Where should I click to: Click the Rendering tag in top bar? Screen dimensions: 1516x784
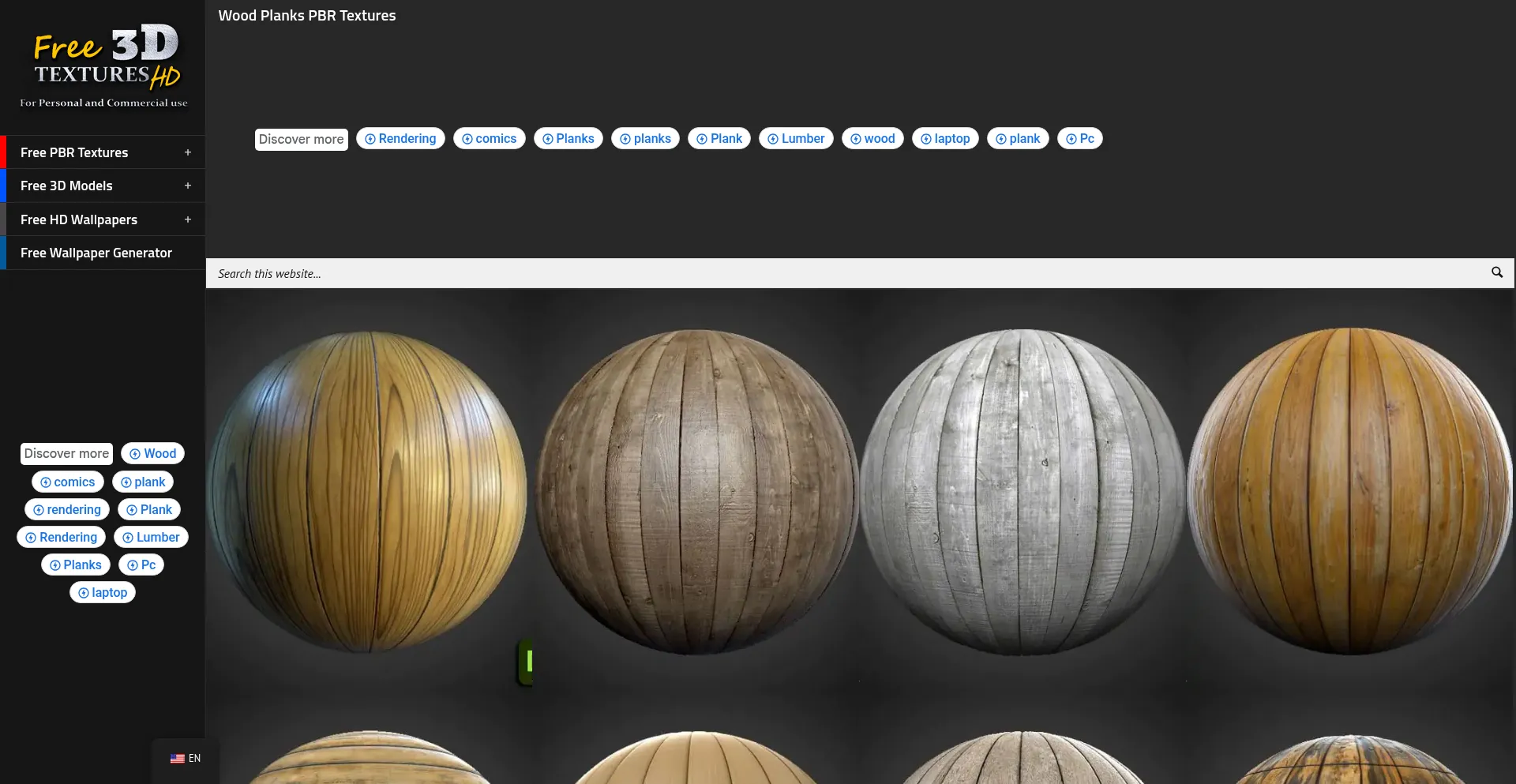click(400, 139)
